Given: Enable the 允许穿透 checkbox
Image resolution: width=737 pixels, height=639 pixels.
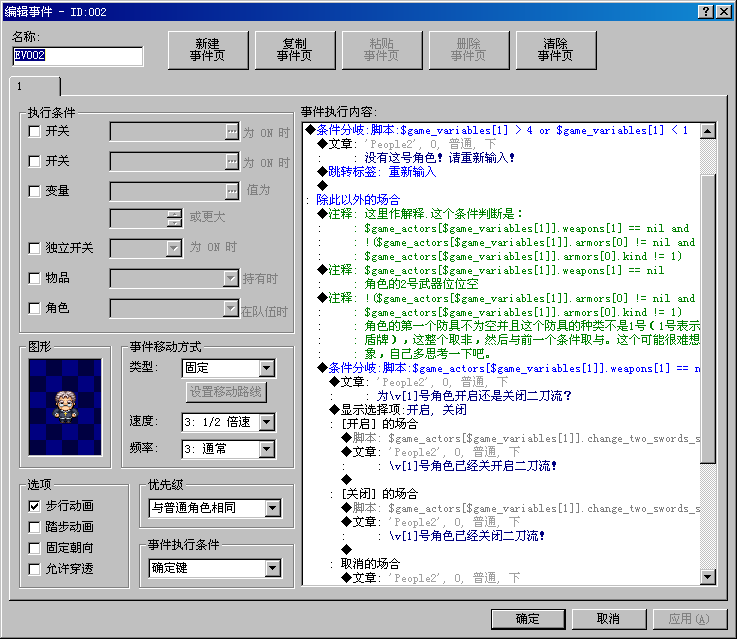Looking at the screenshot, I should (34, 569).
